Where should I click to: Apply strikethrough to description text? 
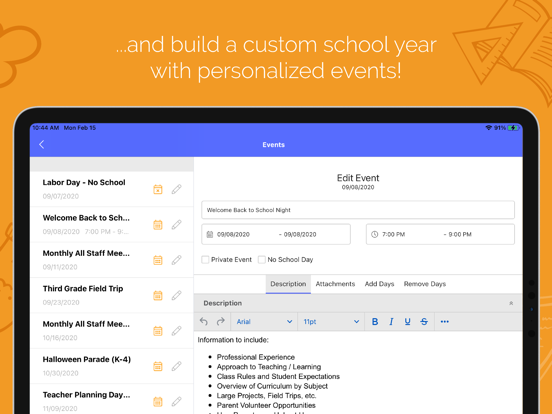(424, 321)
